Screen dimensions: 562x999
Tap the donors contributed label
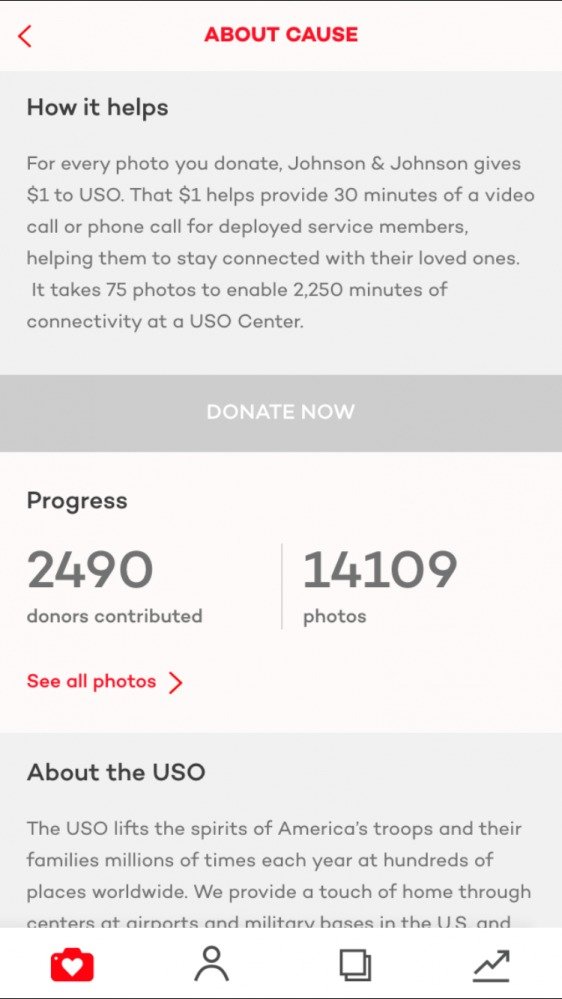click(115, 616)
